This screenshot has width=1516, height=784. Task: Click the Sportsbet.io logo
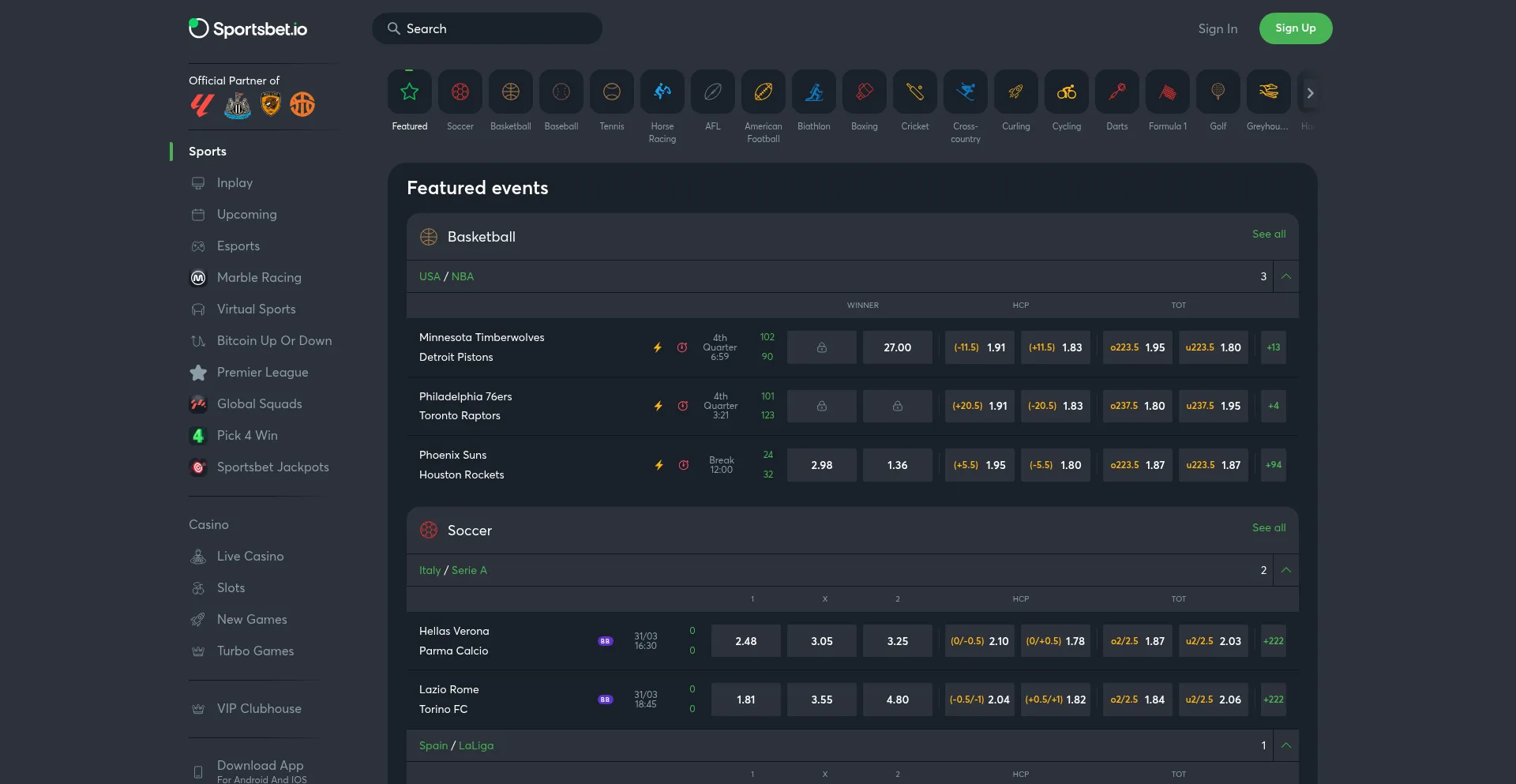[x=248, y=28]
